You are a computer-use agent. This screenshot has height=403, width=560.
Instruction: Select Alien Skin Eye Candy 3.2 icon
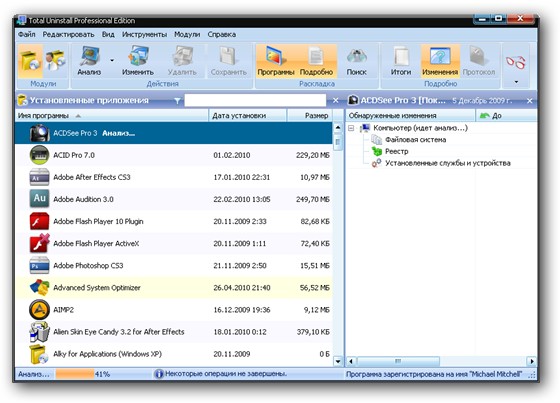(x=39, y=332)
